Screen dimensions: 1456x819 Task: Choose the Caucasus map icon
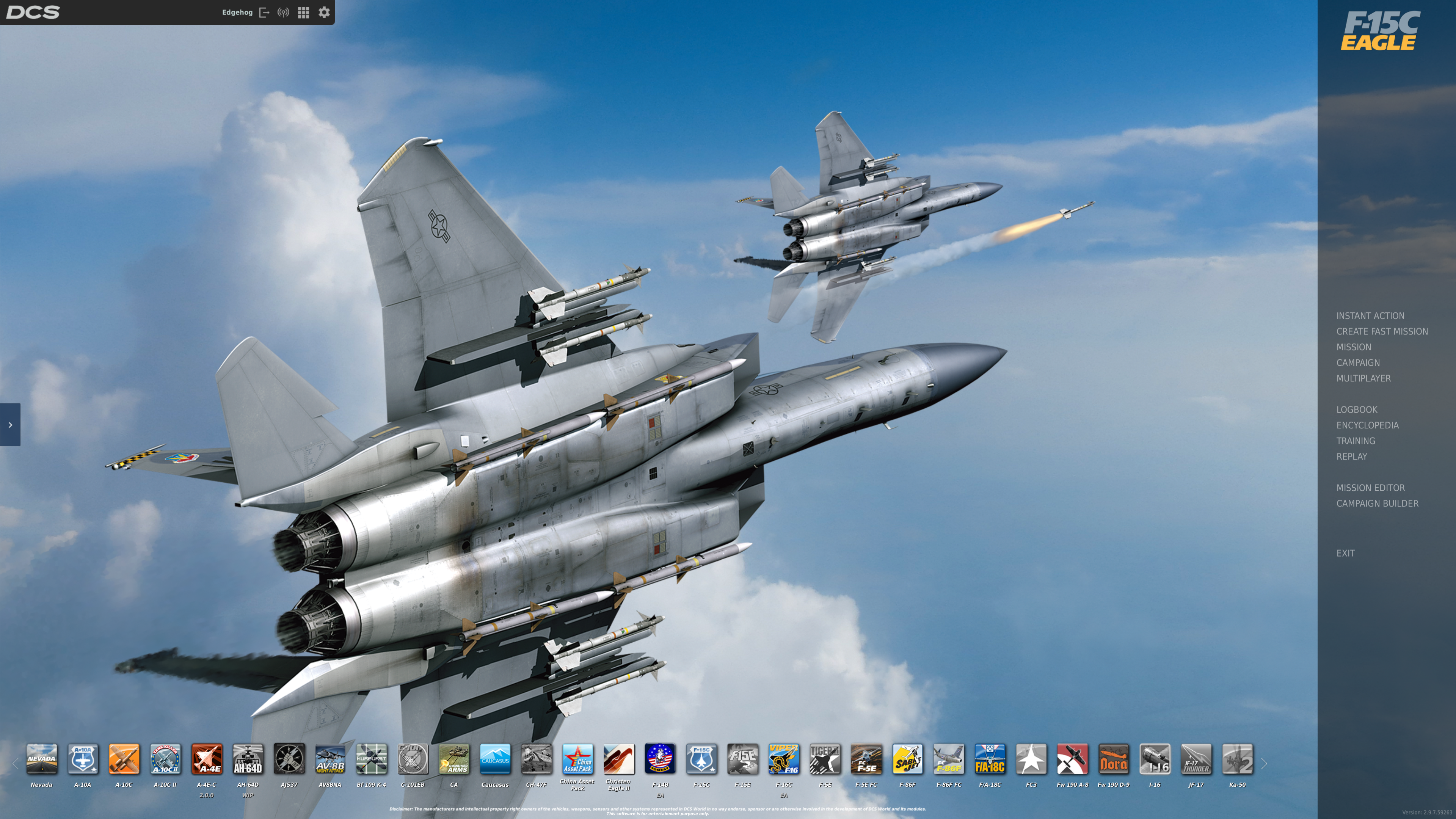pos(495,758)
